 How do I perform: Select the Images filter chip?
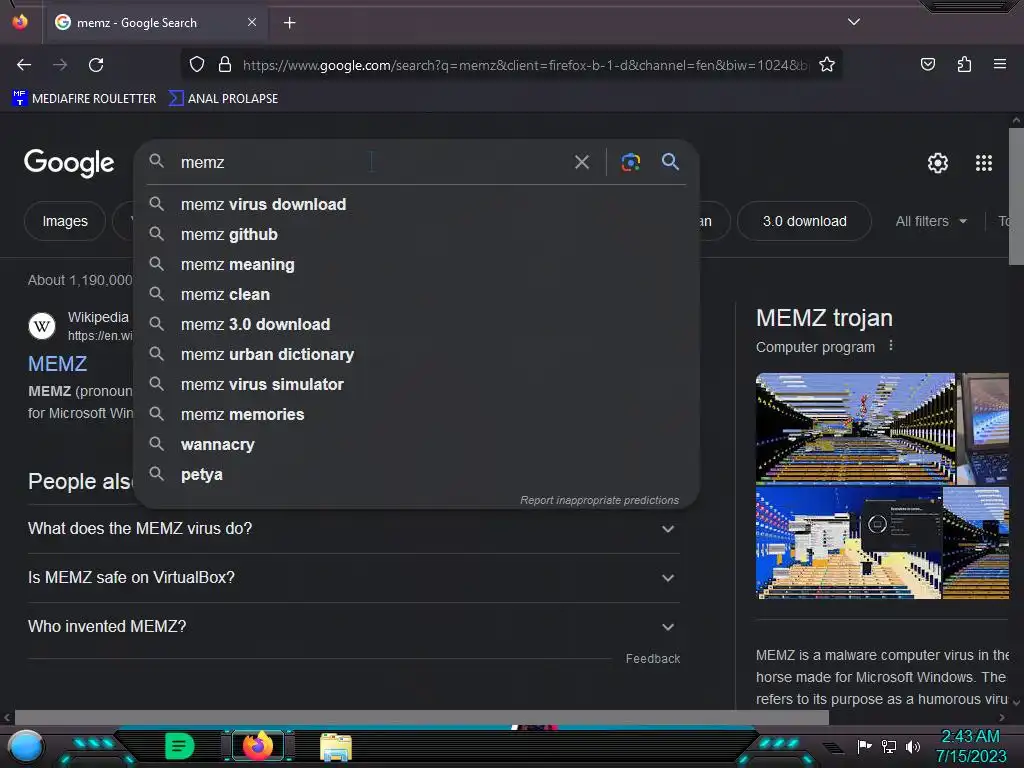click(x=65, y=221)
